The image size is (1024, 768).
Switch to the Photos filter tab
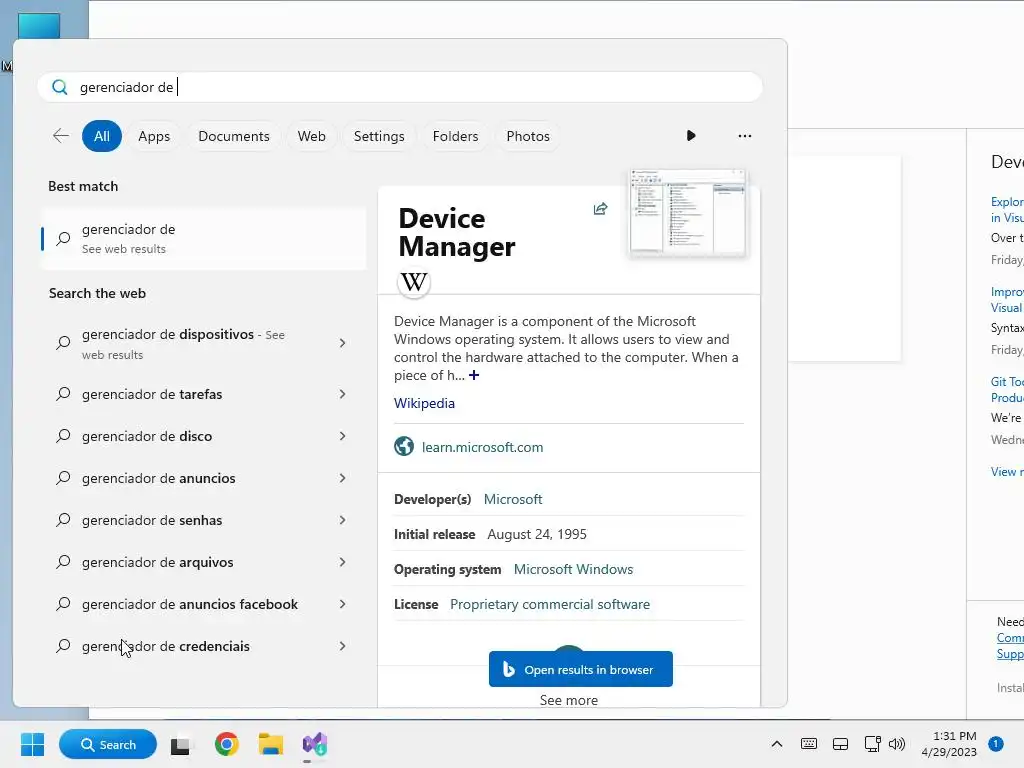pos(528,136)
